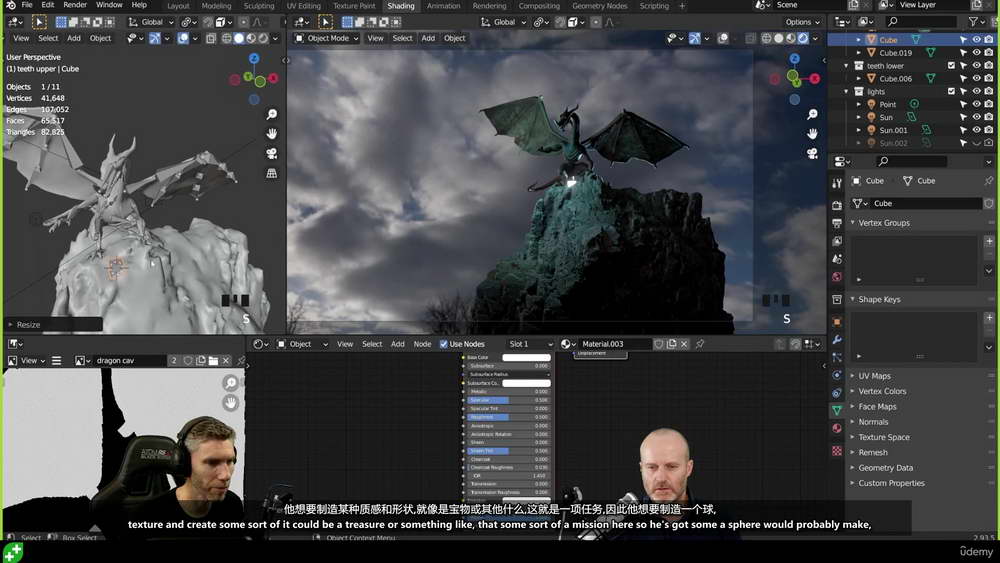Select rendered shading mode in right viewport
Screen dimensions: 1000x563
pos(803,38)
